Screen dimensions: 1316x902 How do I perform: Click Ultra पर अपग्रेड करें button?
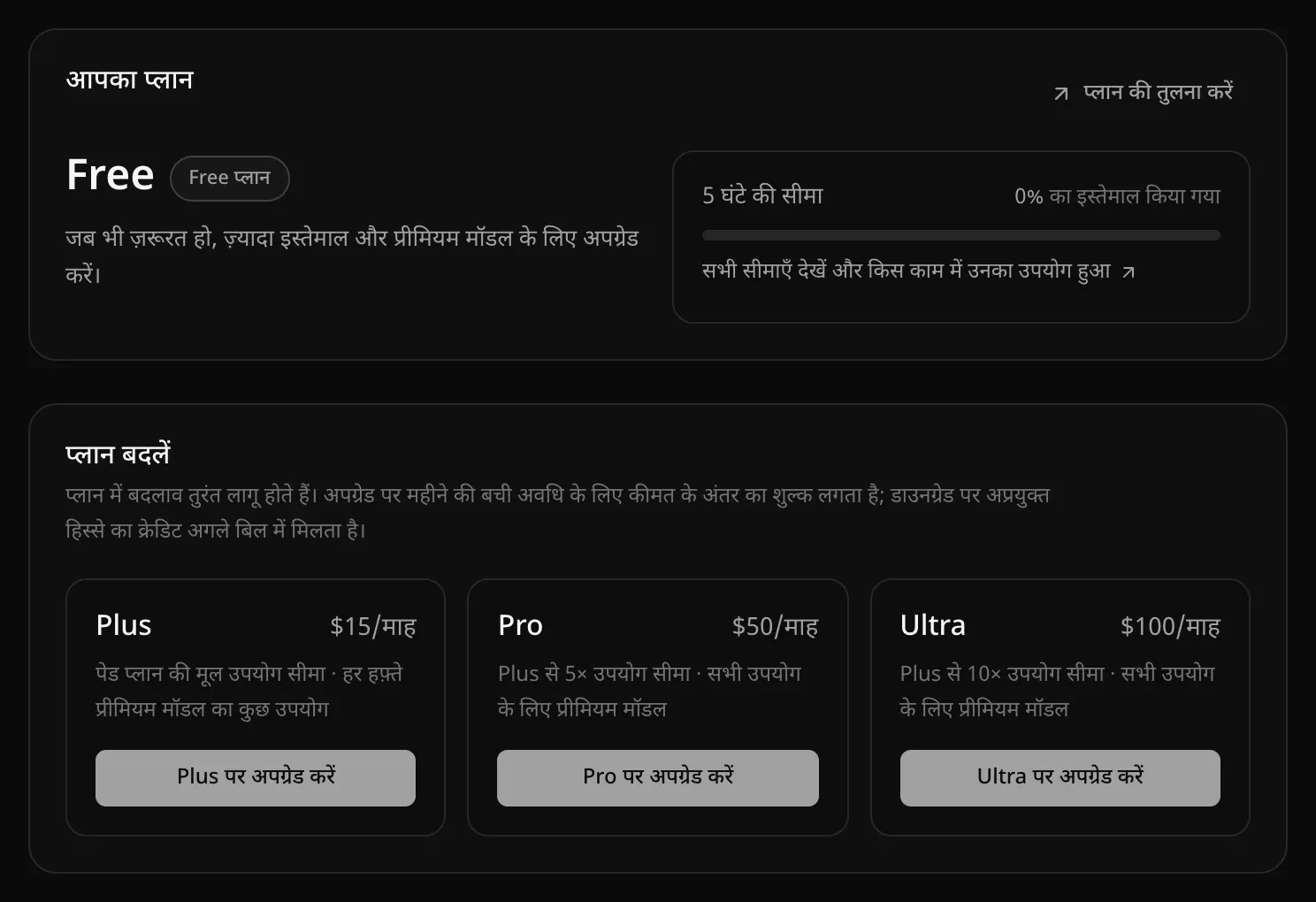point(1060,777)
